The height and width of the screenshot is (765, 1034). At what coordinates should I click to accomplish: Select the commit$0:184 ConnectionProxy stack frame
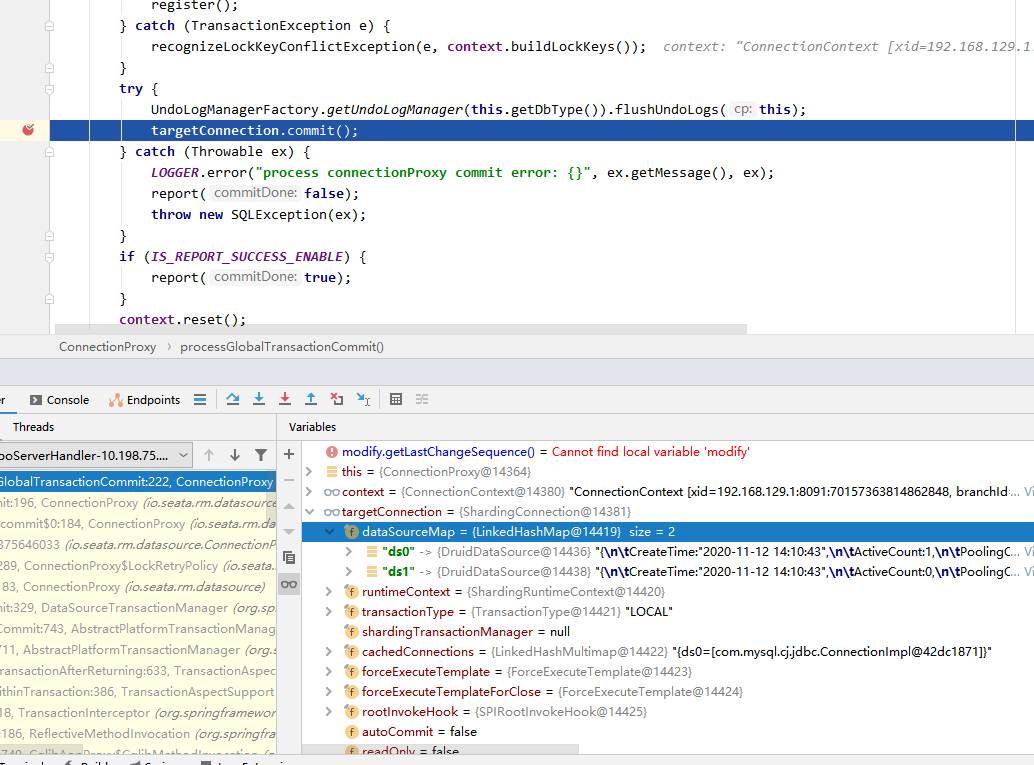(138, 524)
